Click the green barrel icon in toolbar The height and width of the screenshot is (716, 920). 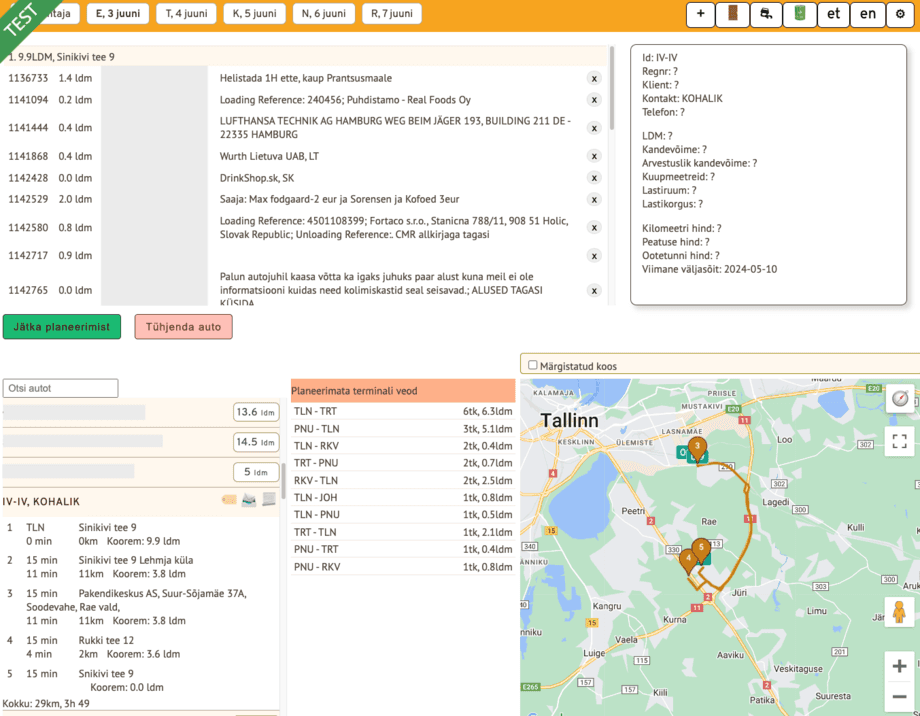(x=800, y=14)
